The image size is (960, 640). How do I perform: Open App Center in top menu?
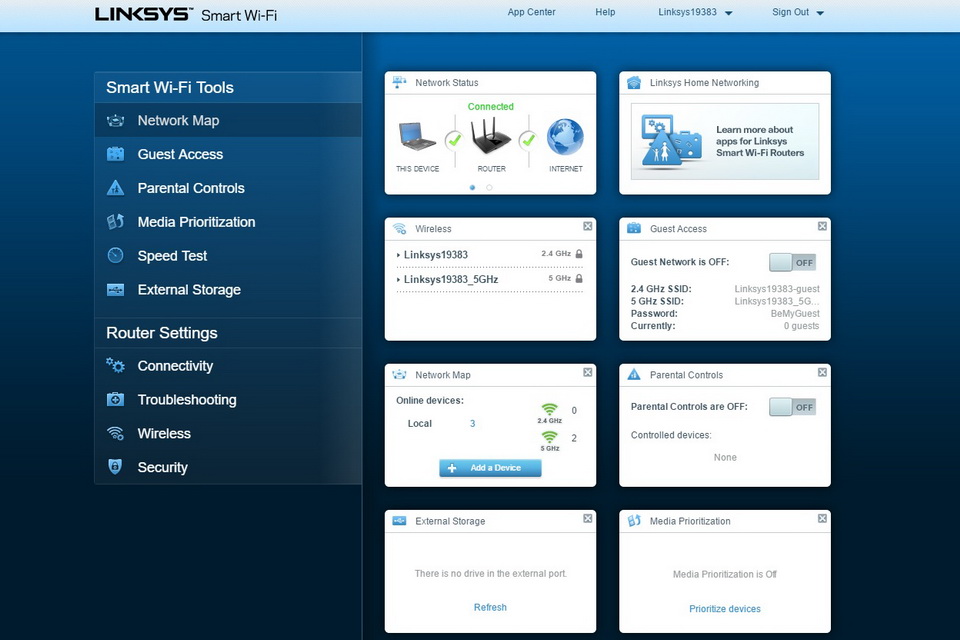tap(531, 12)
